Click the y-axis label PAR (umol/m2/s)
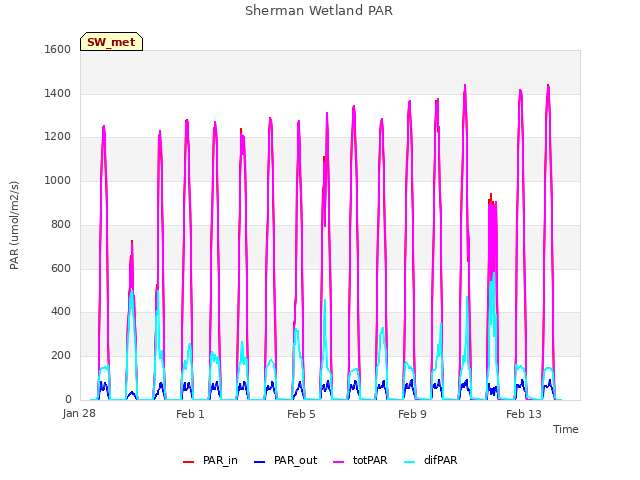 [x=14, y=225]
